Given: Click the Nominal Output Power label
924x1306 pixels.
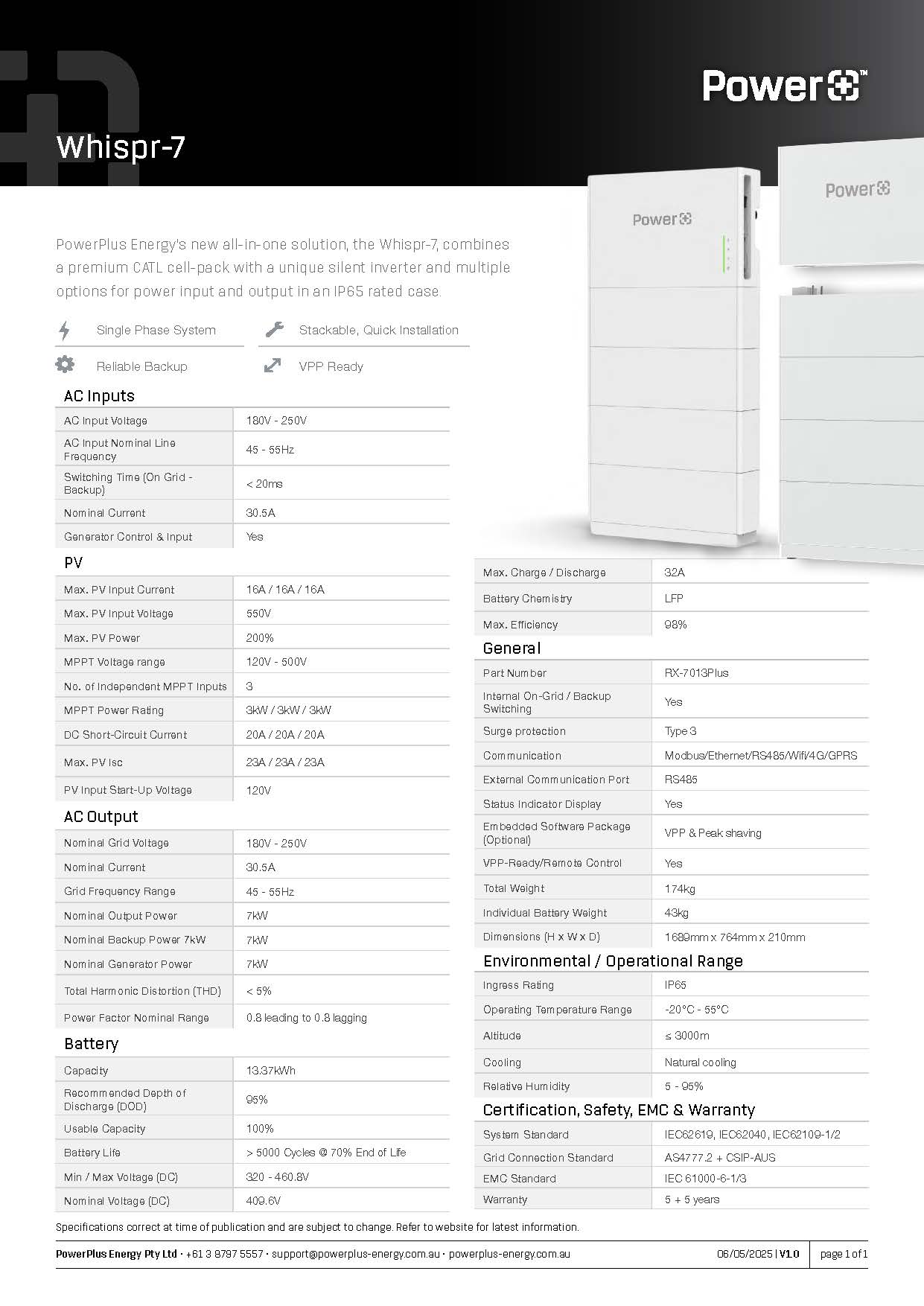Looking at the screenshot, I should (121, 916).
